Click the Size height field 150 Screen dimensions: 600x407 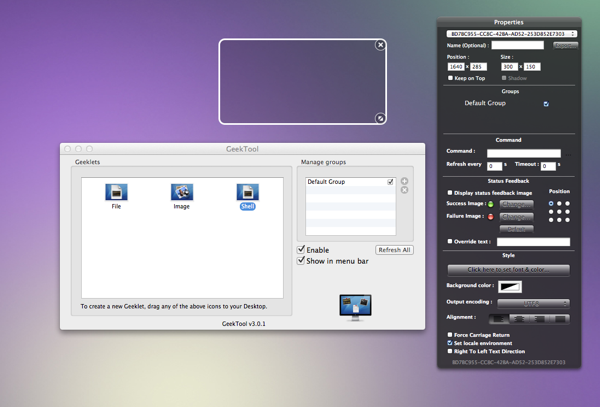click(x=532, y=67)
